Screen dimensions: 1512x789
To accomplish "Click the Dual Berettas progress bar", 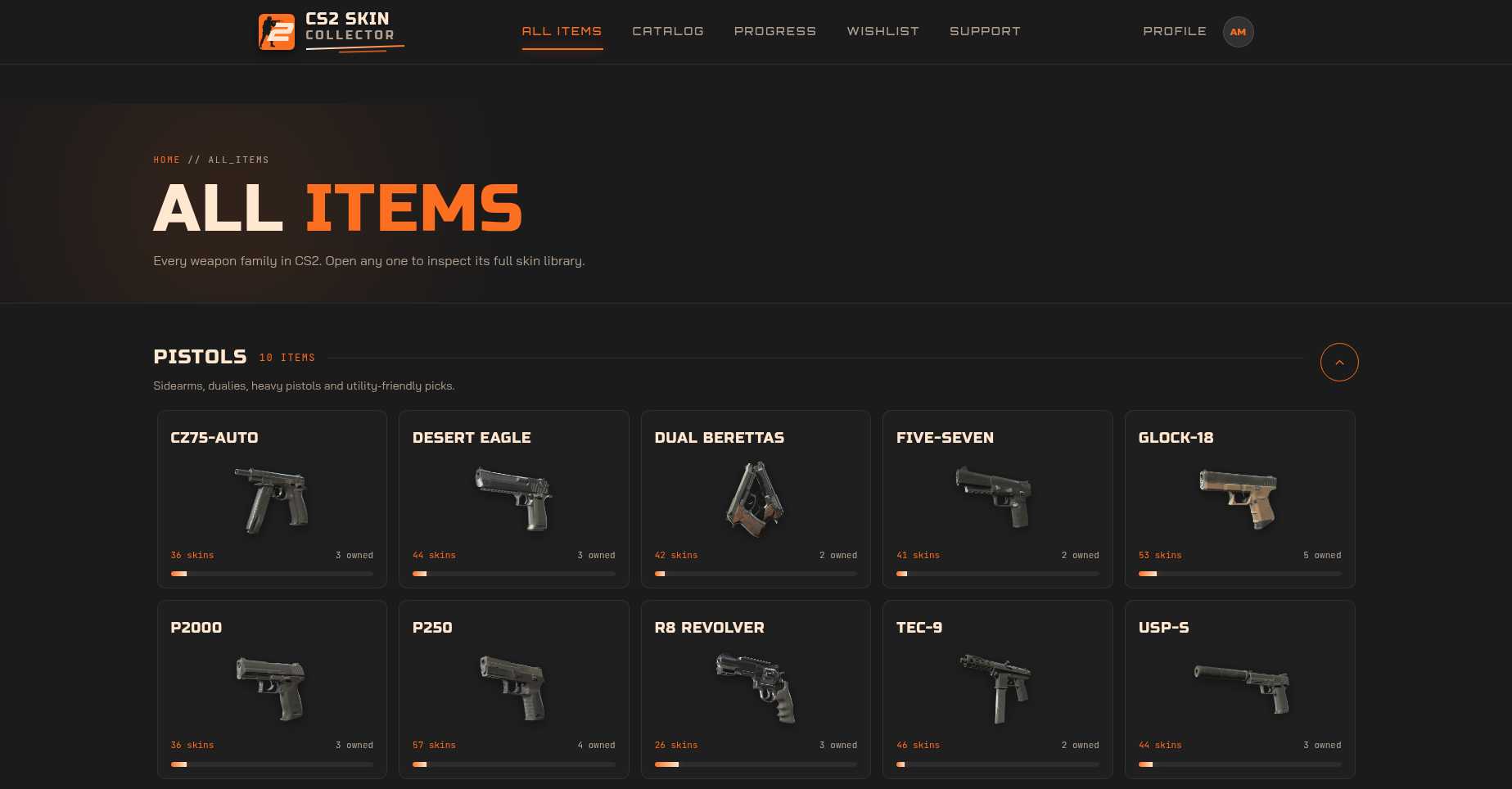I will click(756, 574).
